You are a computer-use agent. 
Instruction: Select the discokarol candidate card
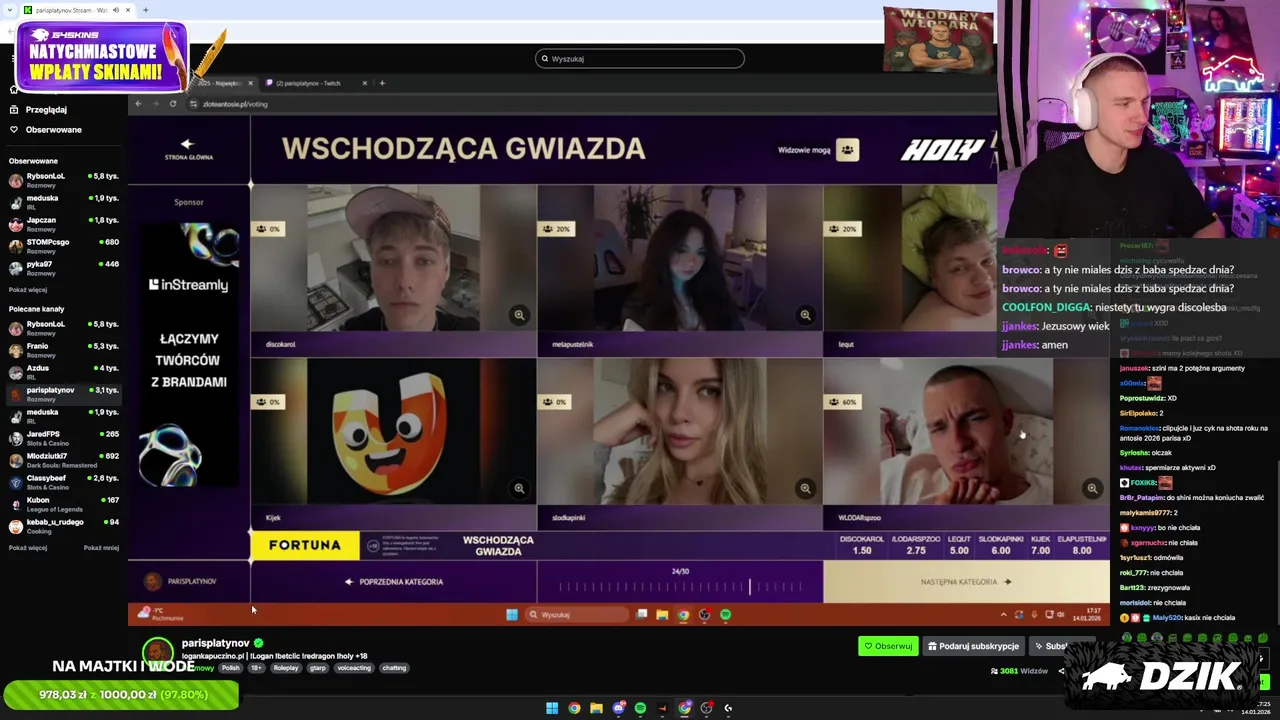(393, 270)
